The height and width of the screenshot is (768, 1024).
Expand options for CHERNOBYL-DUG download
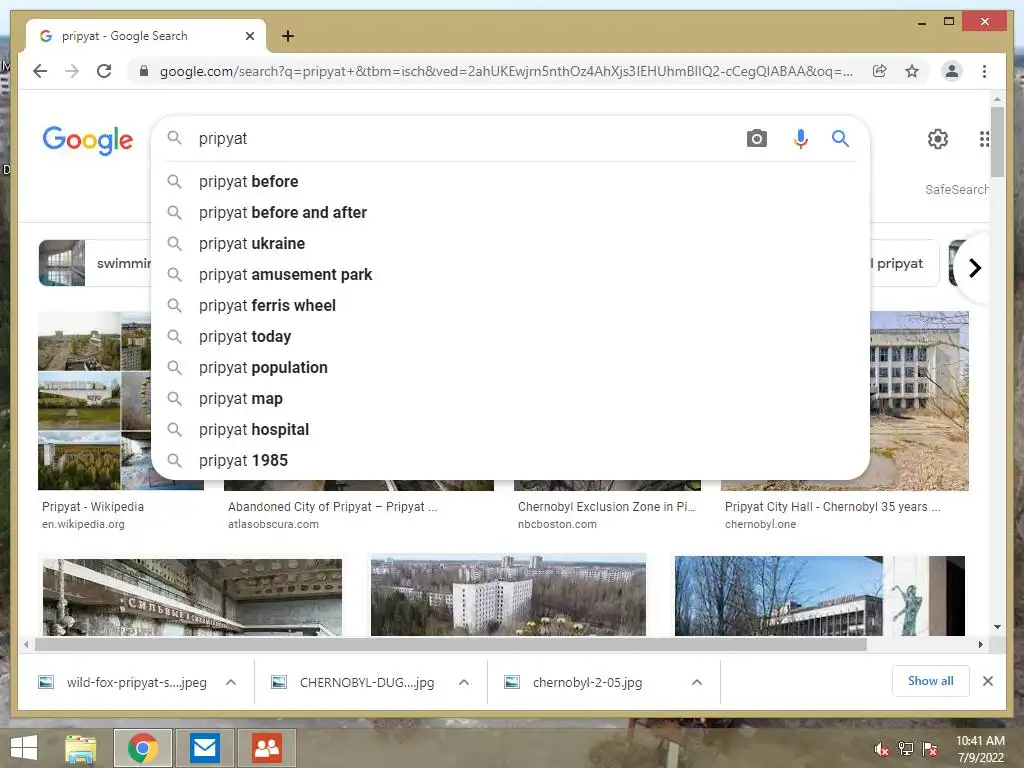[464, 682]
